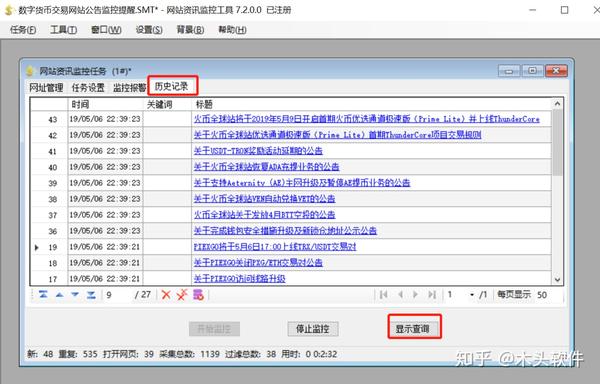
Task: Click the 用时: 0 0:2:32 status text
Action: pos(309,354)
